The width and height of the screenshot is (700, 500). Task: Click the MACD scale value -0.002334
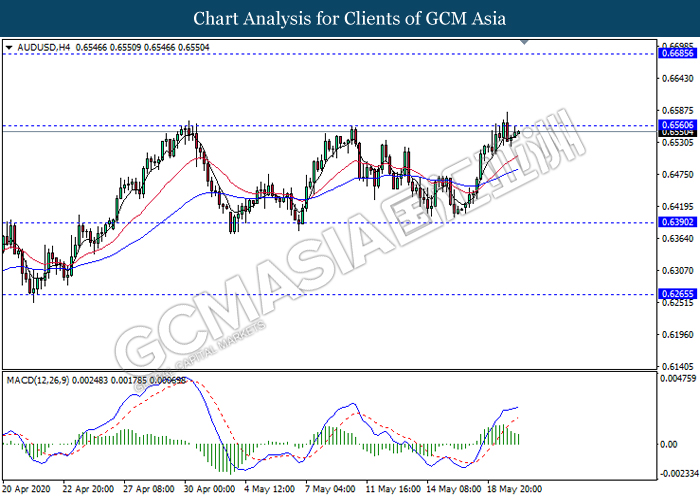click(679, 473)
